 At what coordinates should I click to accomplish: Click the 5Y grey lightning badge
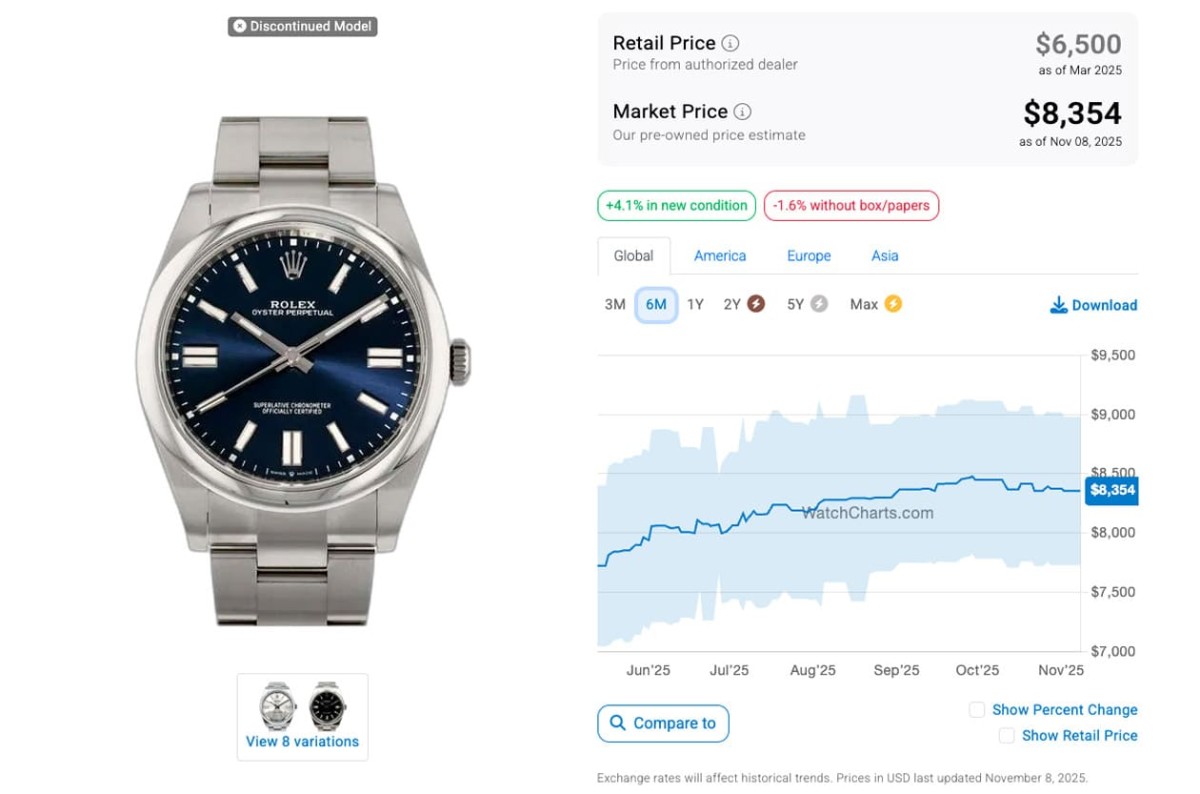tap(819, 304)
